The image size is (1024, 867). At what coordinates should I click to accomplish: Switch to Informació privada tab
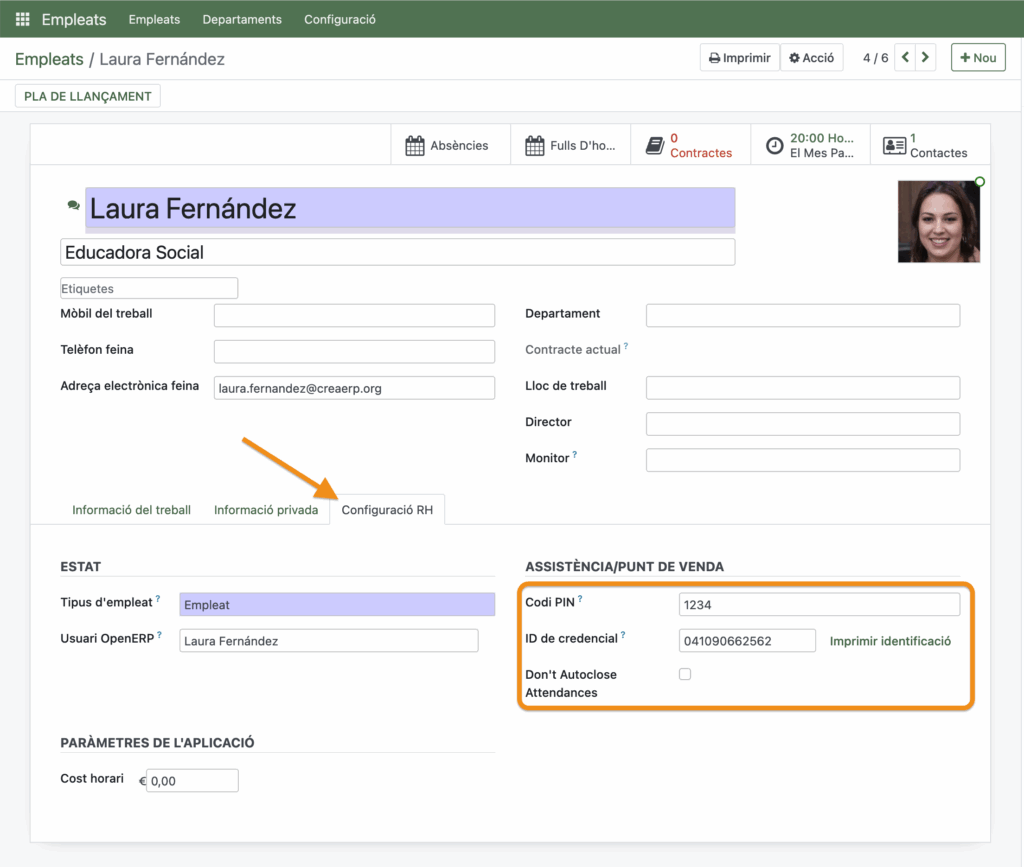[x=266, y=510]
